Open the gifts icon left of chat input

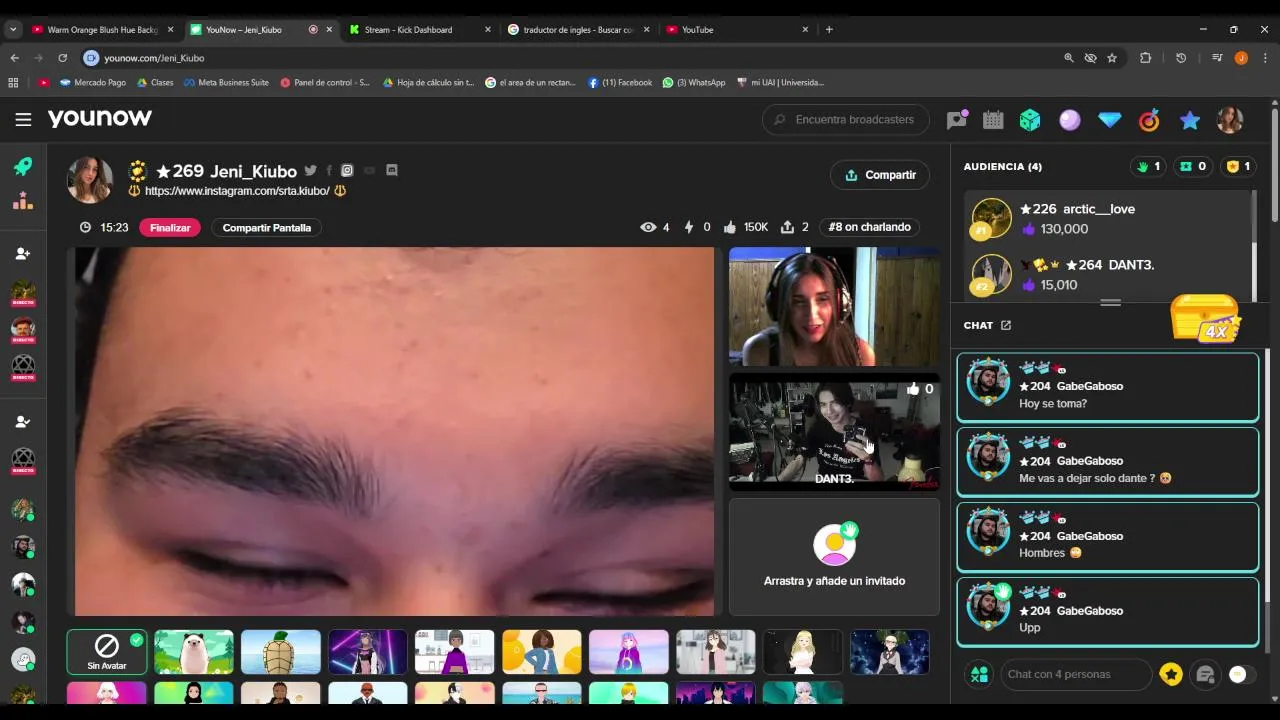[979, 674]
